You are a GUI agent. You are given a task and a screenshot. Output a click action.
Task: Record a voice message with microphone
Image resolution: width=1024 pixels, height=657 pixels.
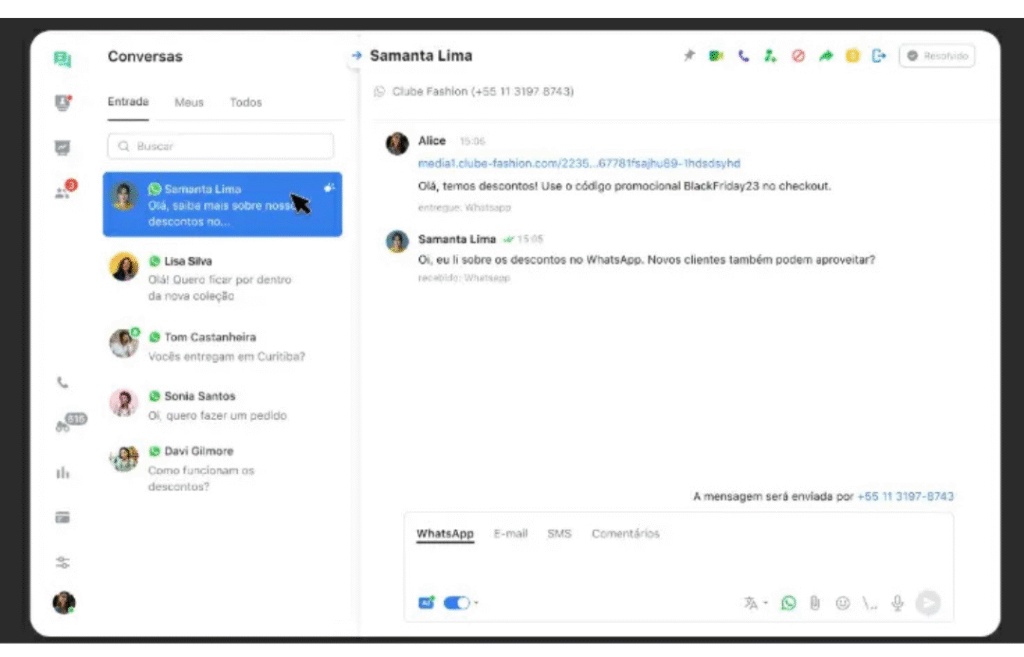pos(898,603)
